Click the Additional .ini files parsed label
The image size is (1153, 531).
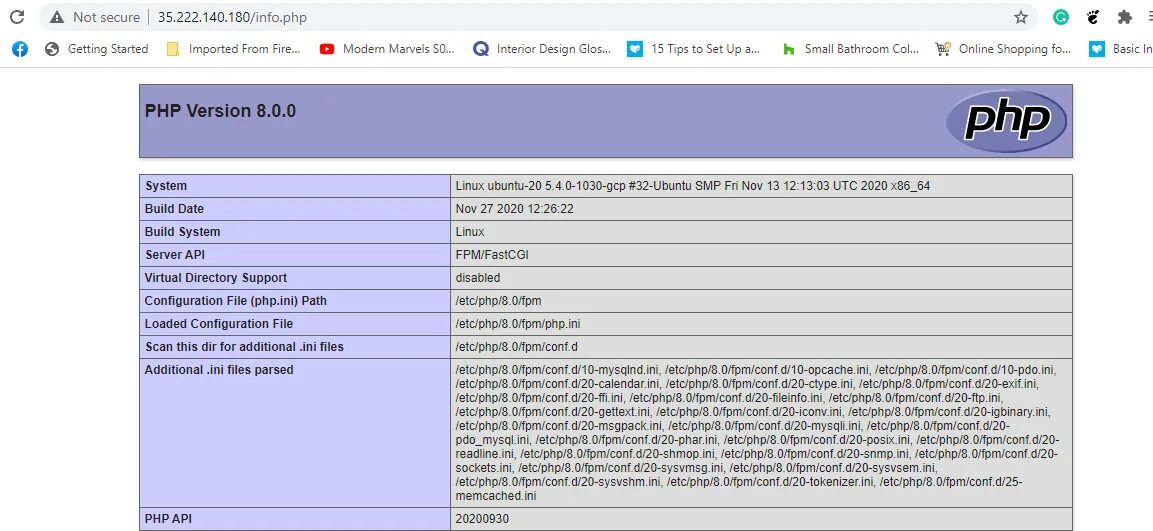pos(219,370)
